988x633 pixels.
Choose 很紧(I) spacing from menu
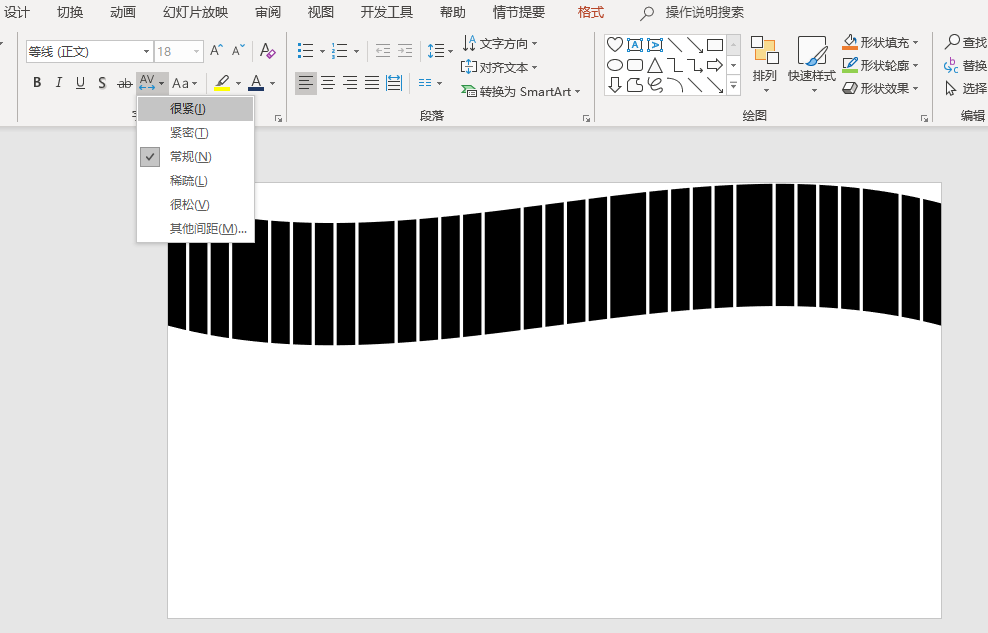click(195, 109)
